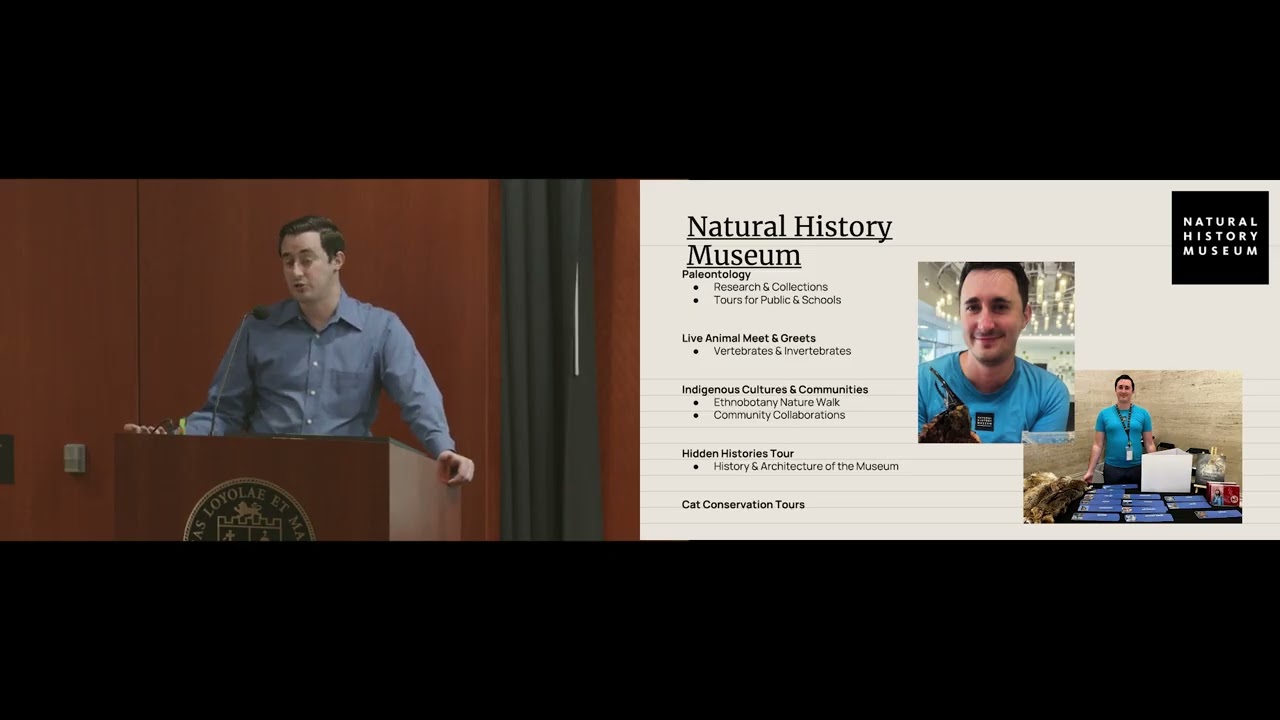Click 'History & Architecture of the Museum' bullet

[x=806, y=466]
